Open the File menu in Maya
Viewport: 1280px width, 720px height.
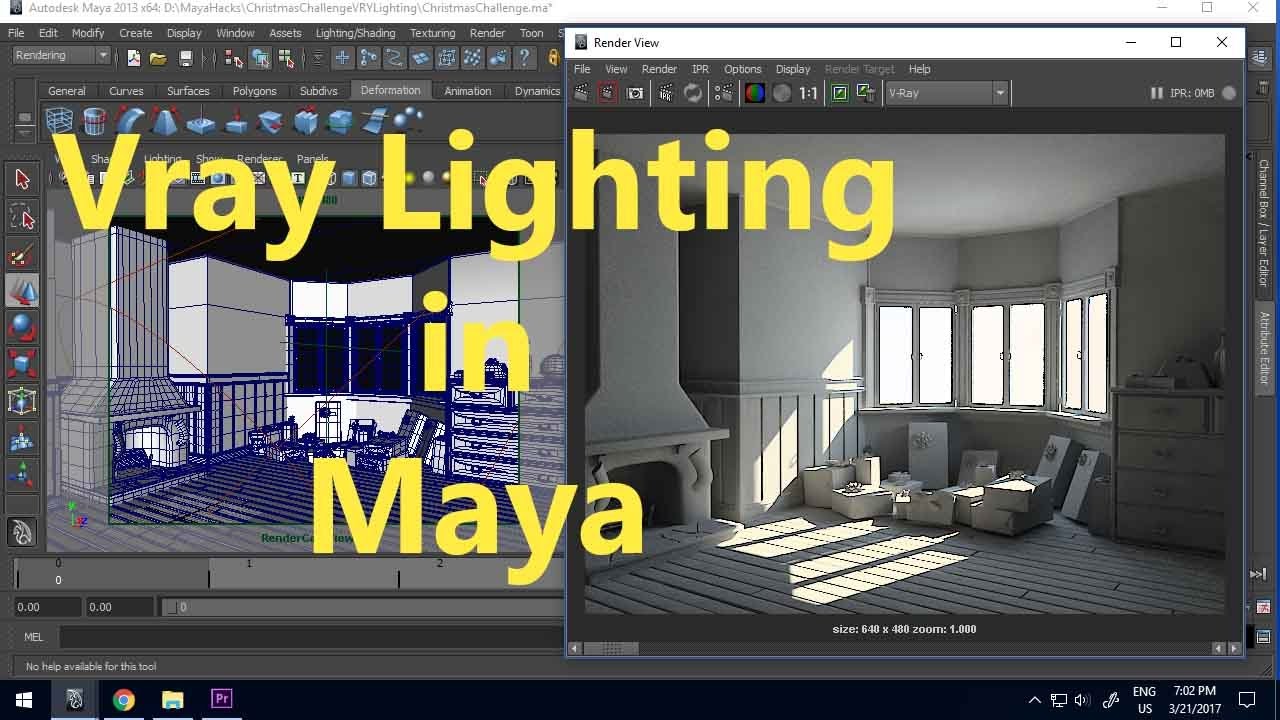(16, 33)
